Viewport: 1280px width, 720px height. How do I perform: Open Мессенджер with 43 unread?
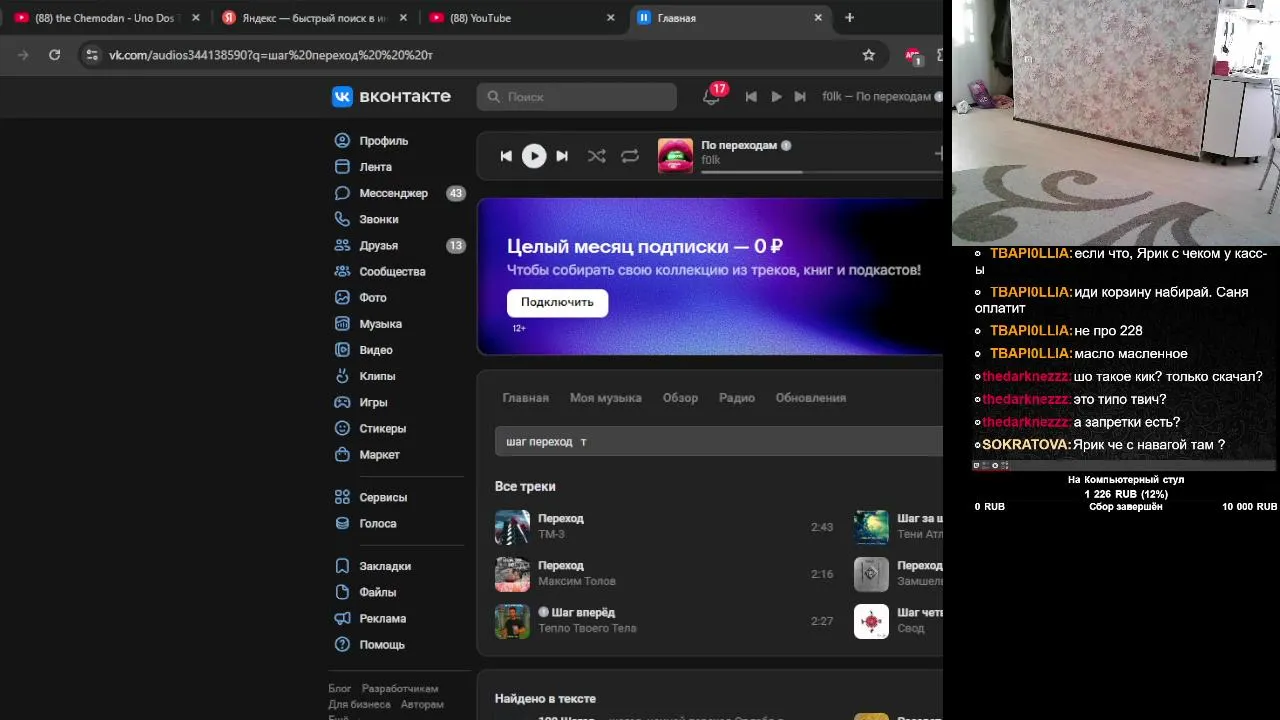point(396,193)
